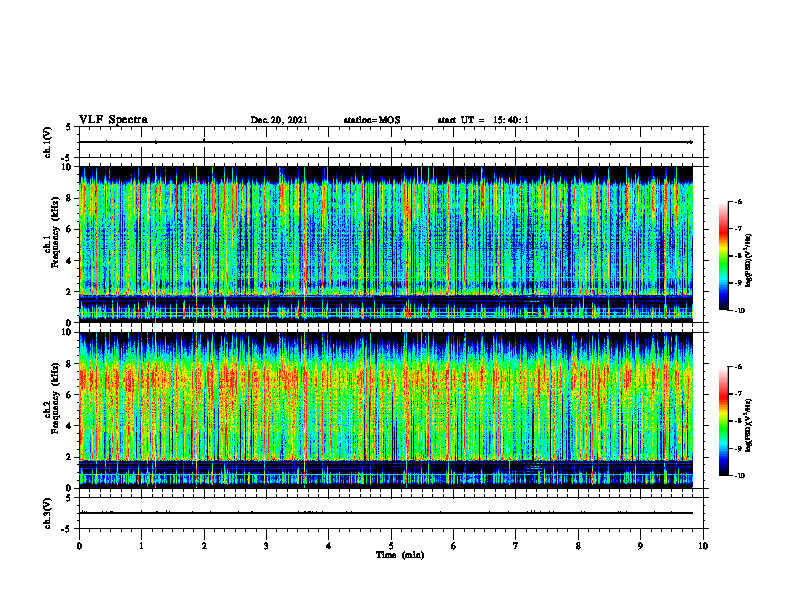Click the 5 tick on ch.1(V) axis

coord(69,127)
